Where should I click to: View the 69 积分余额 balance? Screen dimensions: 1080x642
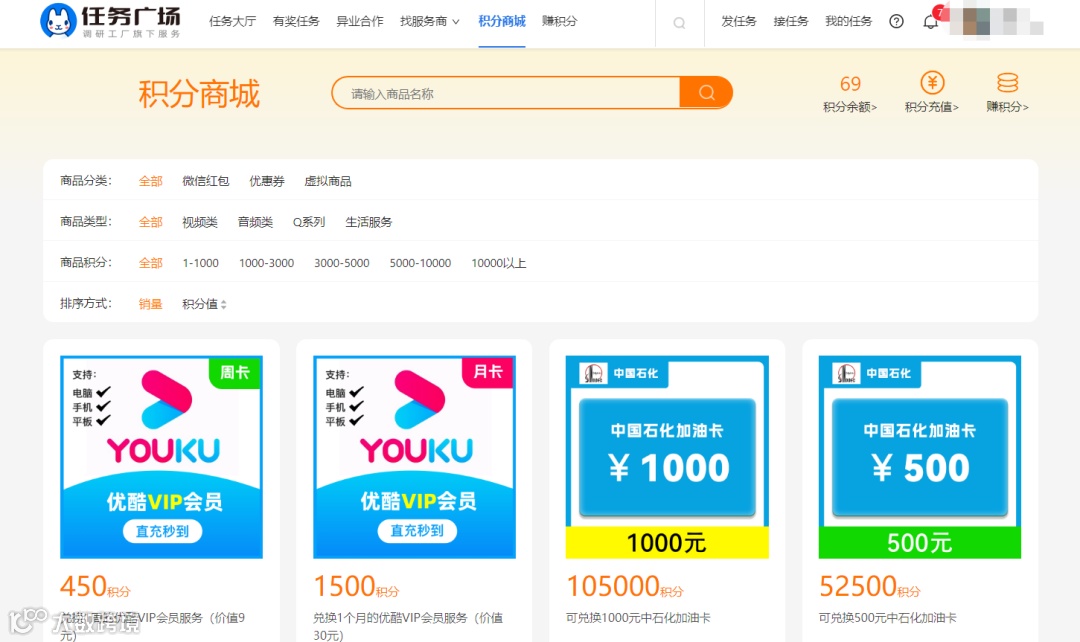850,93
